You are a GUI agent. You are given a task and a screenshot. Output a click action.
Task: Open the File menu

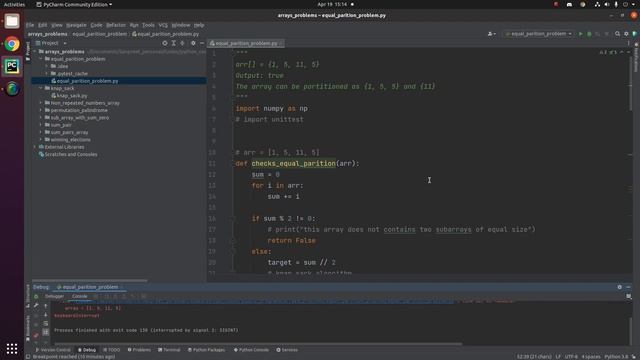point(30,25)
